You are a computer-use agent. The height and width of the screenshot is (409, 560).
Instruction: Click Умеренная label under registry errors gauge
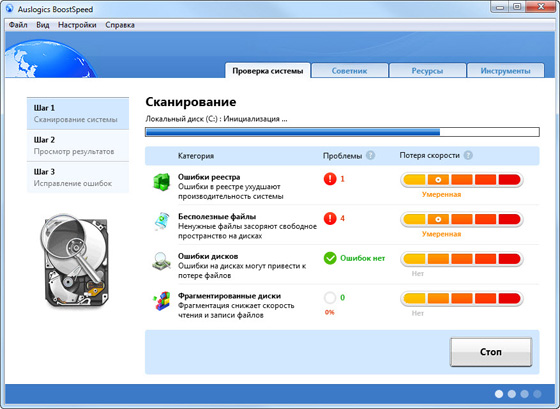[441, 194]
